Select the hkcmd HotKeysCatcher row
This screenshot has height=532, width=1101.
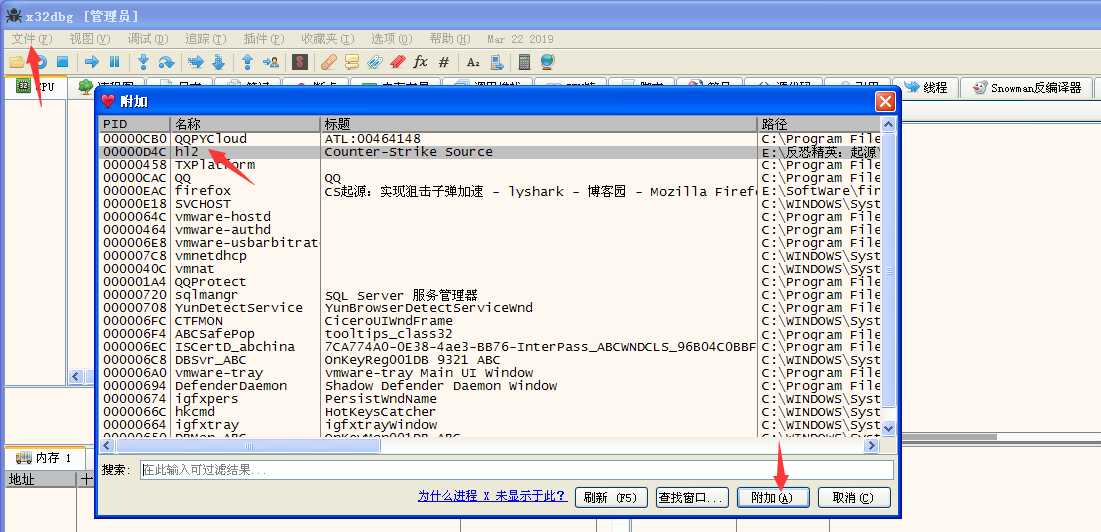[x=489, y=412]
